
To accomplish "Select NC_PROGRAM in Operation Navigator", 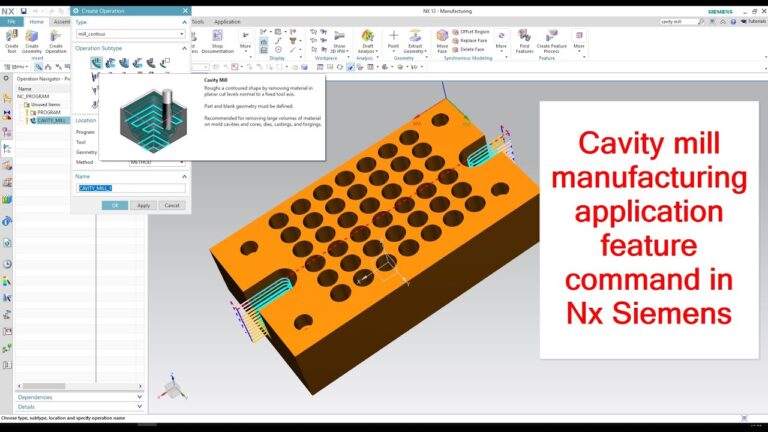I will click(33, 96).
